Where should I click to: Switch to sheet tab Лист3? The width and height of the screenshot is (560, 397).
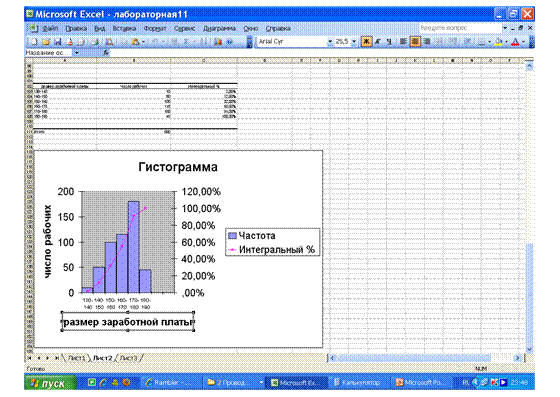point(128,358)
